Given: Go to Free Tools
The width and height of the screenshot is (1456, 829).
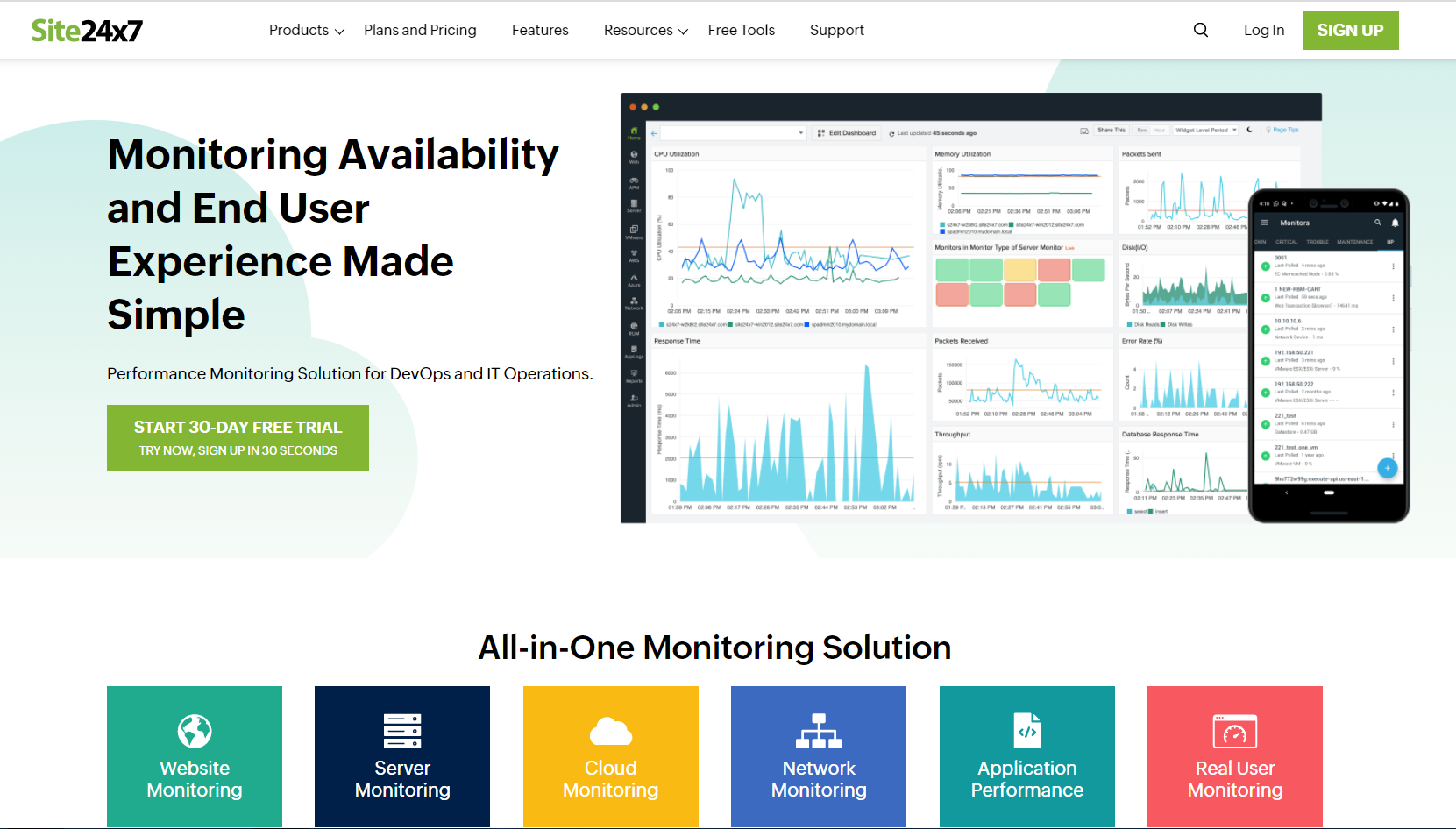Looking at the screenshot, I should [742, 30].
